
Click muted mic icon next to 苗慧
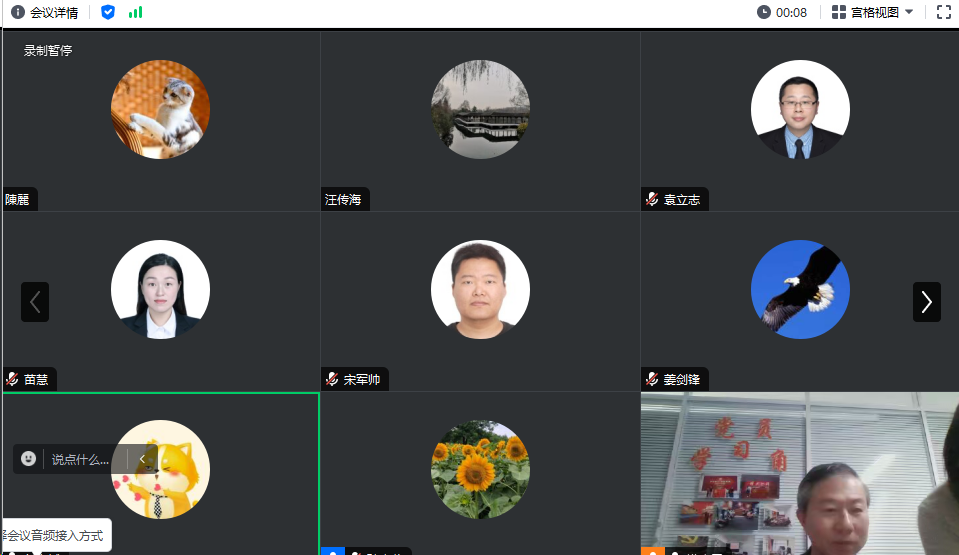[x=12, y=379]
